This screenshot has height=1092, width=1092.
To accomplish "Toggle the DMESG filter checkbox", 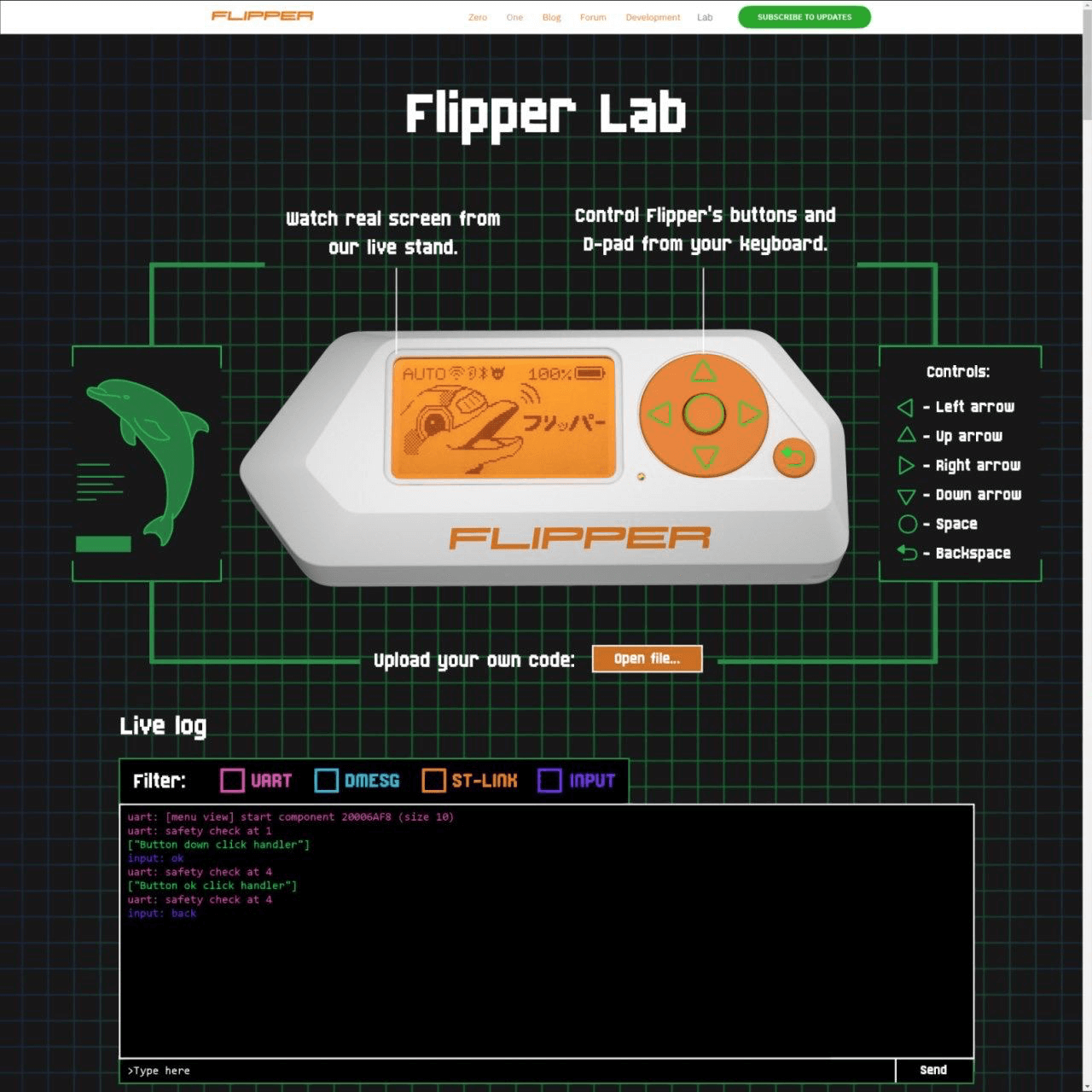I will (326, 781).
